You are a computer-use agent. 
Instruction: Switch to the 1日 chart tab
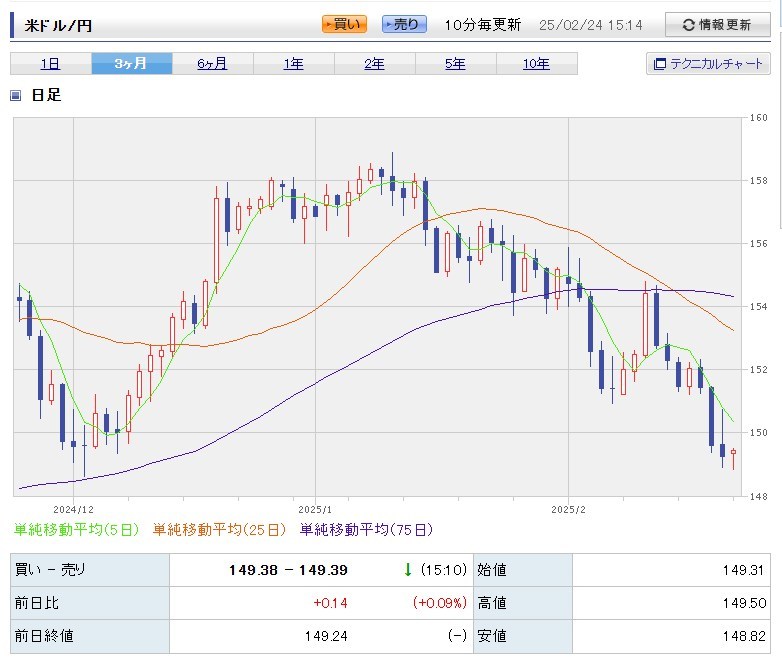point(50,64)
